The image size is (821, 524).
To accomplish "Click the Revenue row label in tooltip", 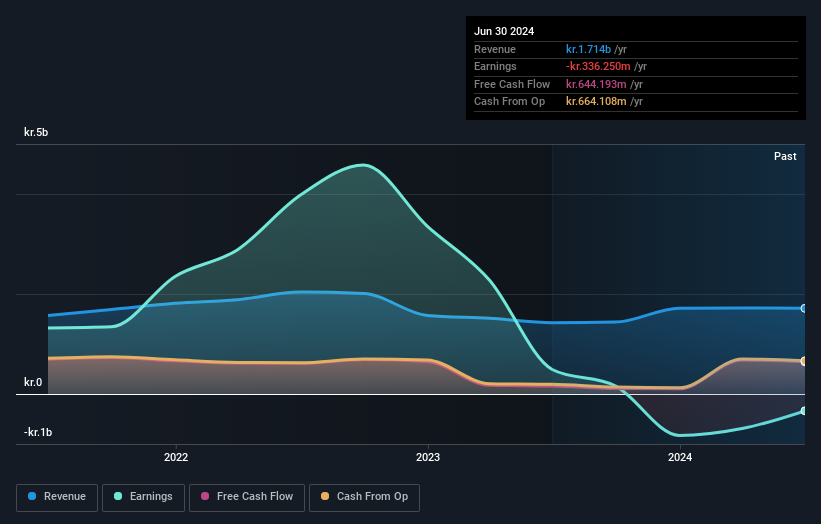I will [x=495, y=49].
